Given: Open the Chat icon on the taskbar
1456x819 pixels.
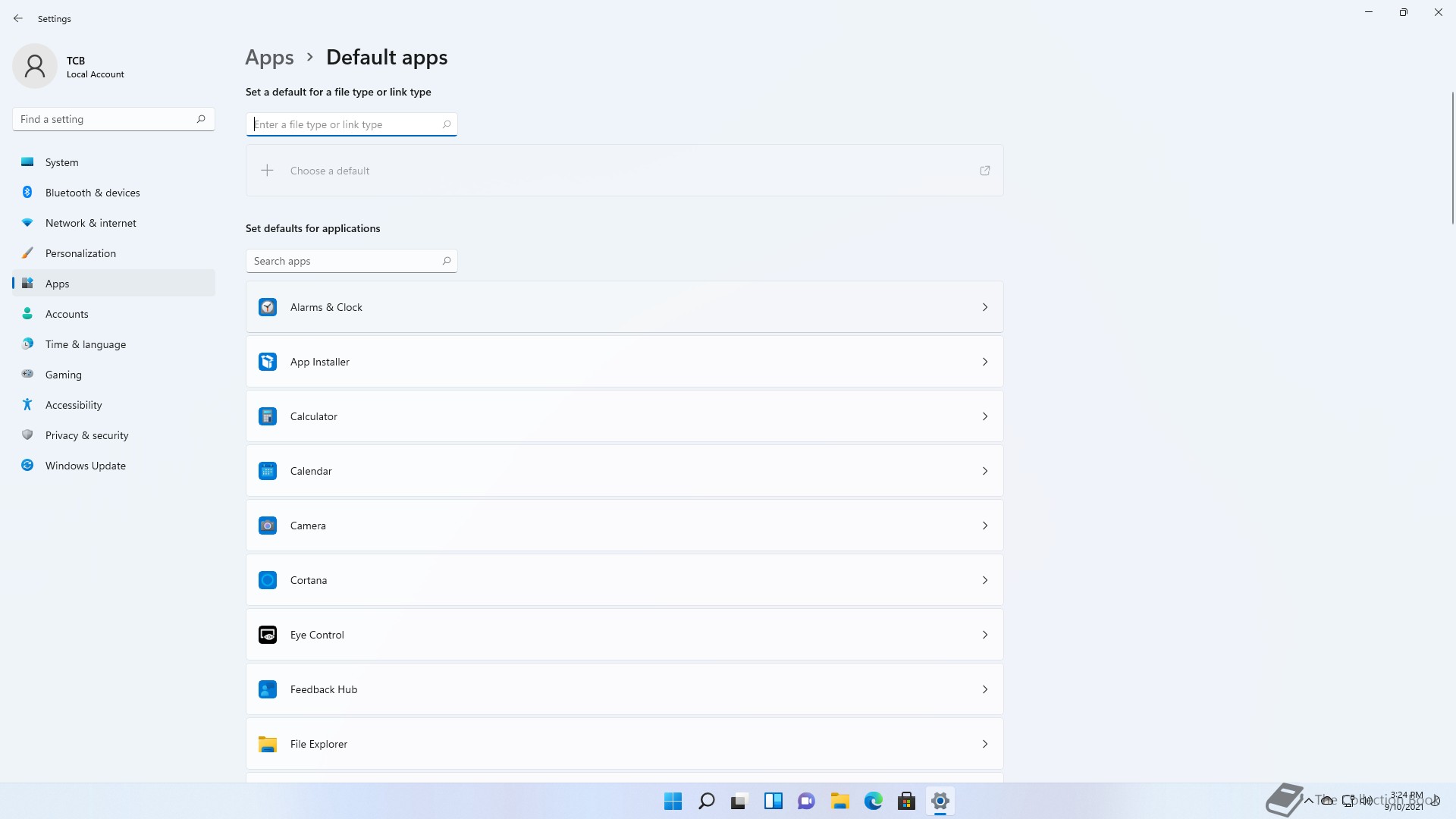Looking at the screenshot, I should point(806,801).
